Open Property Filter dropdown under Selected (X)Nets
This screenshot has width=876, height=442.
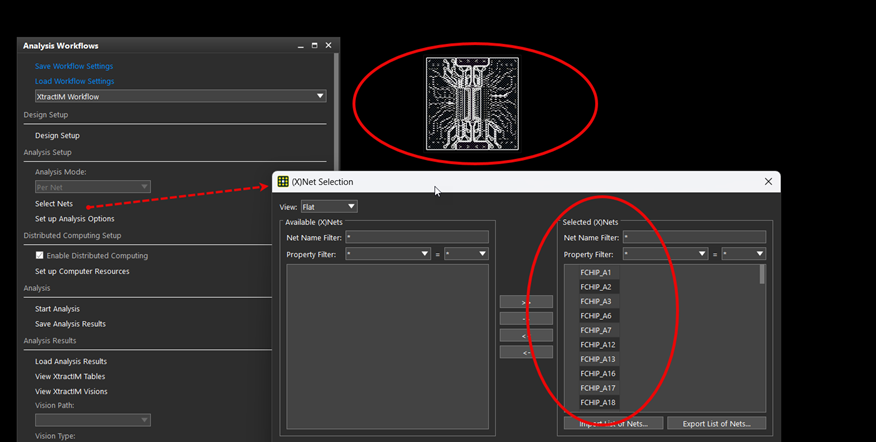click(665, 254)
